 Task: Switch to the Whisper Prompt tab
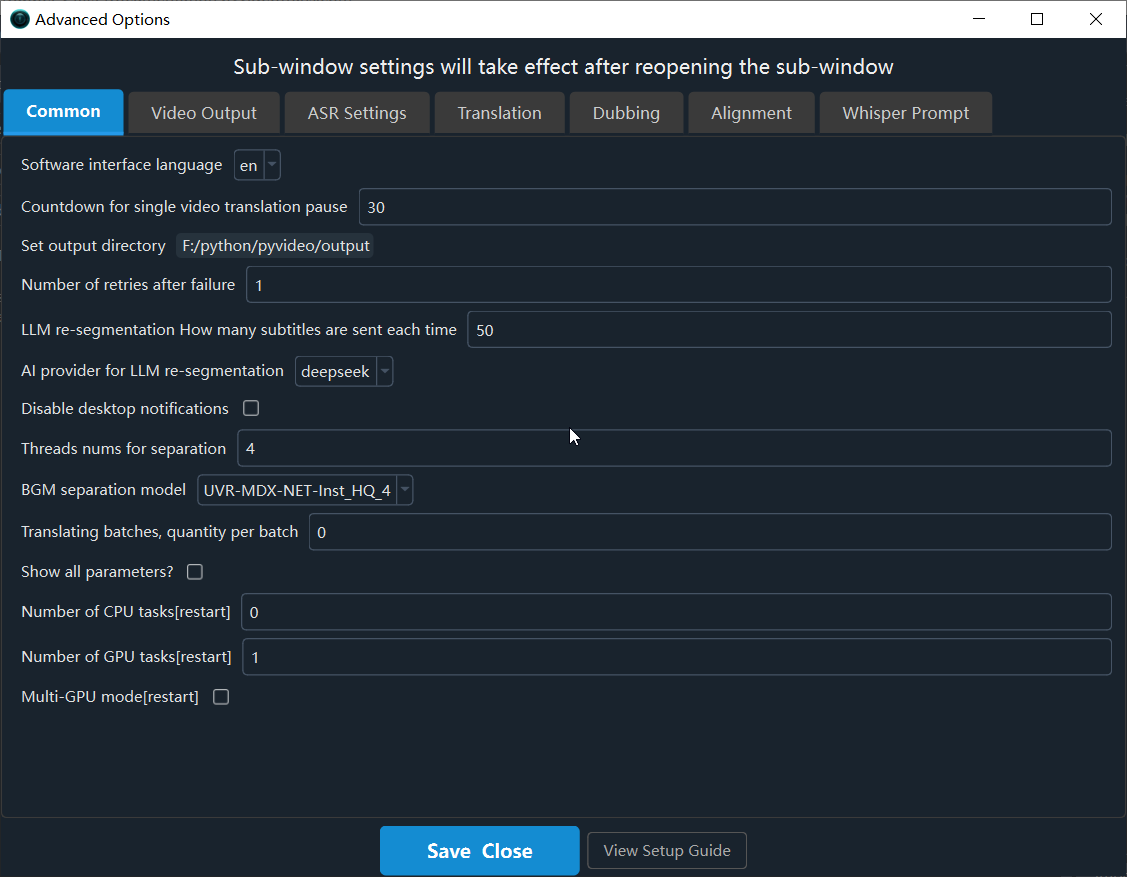906,113
